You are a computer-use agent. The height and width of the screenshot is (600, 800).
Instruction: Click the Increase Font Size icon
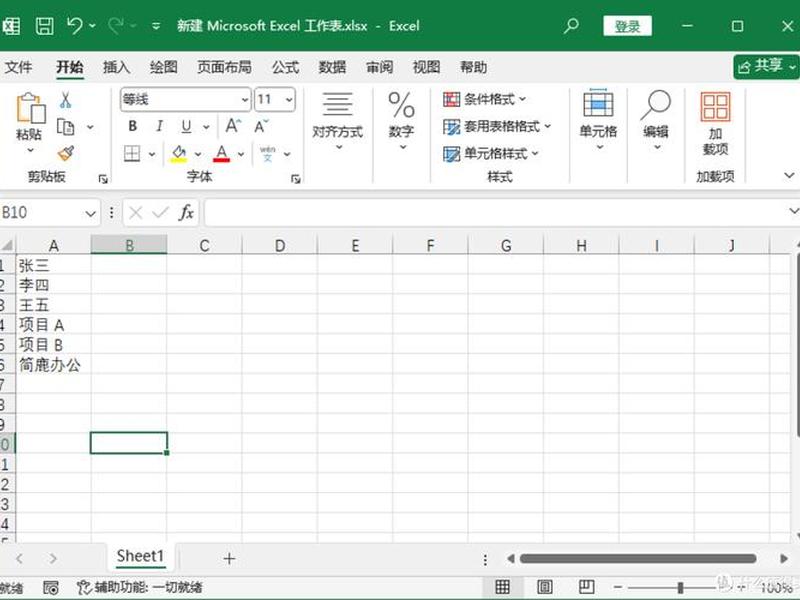[233, 126]
